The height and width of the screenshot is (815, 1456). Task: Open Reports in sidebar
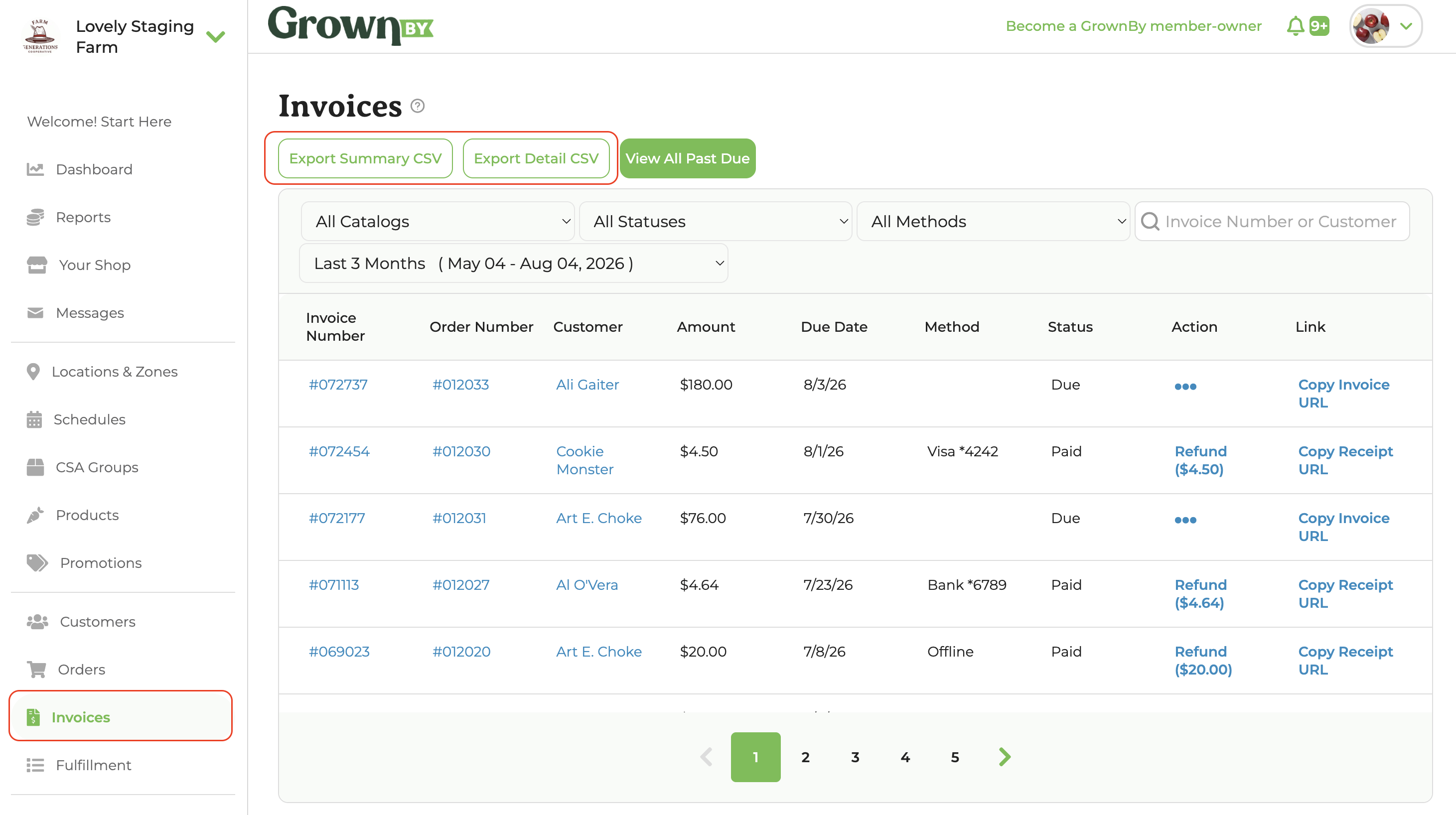83,217
